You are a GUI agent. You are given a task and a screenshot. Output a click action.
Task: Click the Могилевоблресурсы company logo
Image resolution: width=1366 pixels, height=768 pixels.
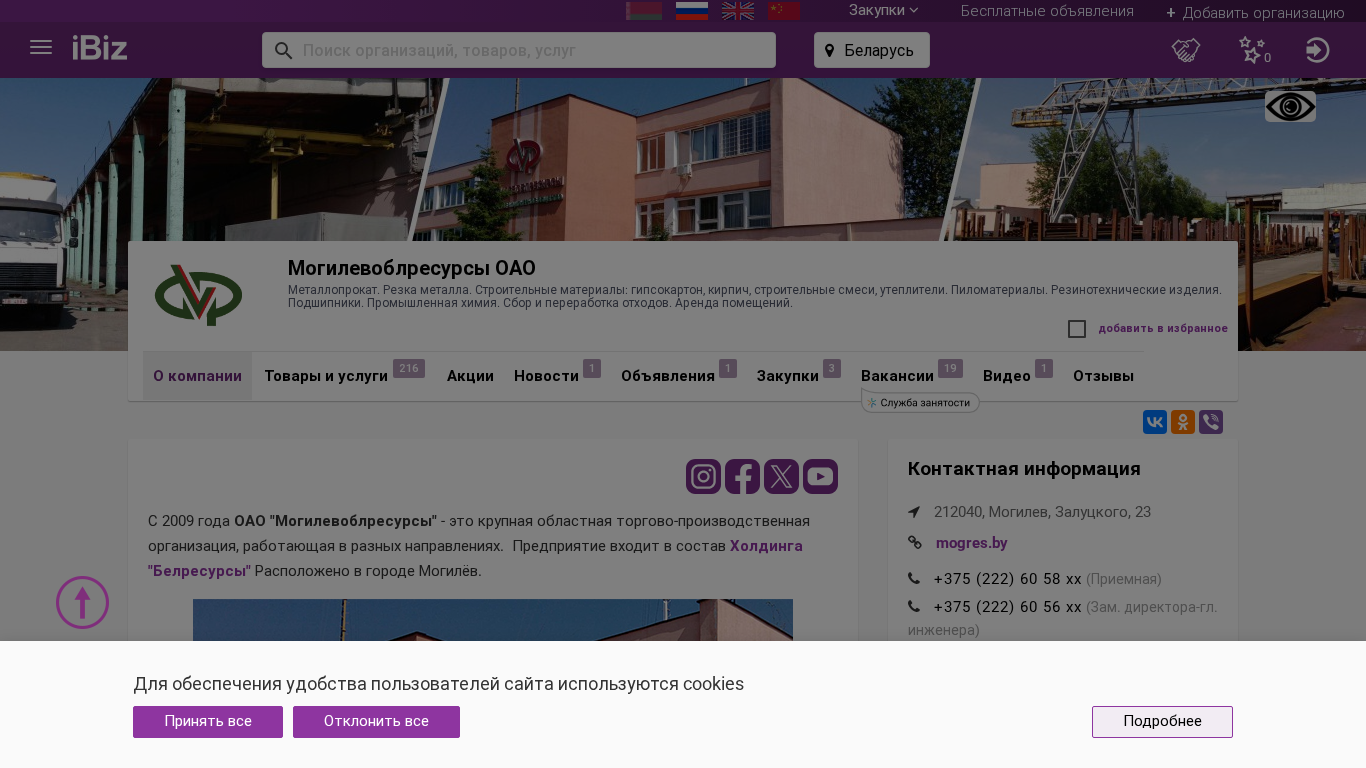[198, 295]
